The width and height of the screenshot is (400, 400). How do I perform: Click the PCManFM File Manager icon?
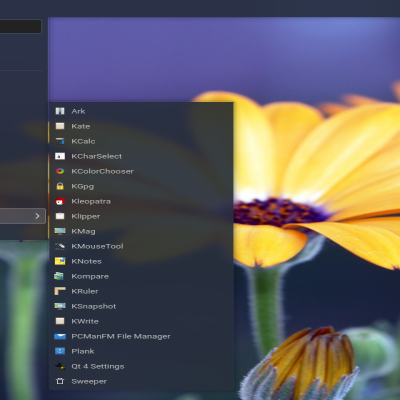(x=60, y=336)
